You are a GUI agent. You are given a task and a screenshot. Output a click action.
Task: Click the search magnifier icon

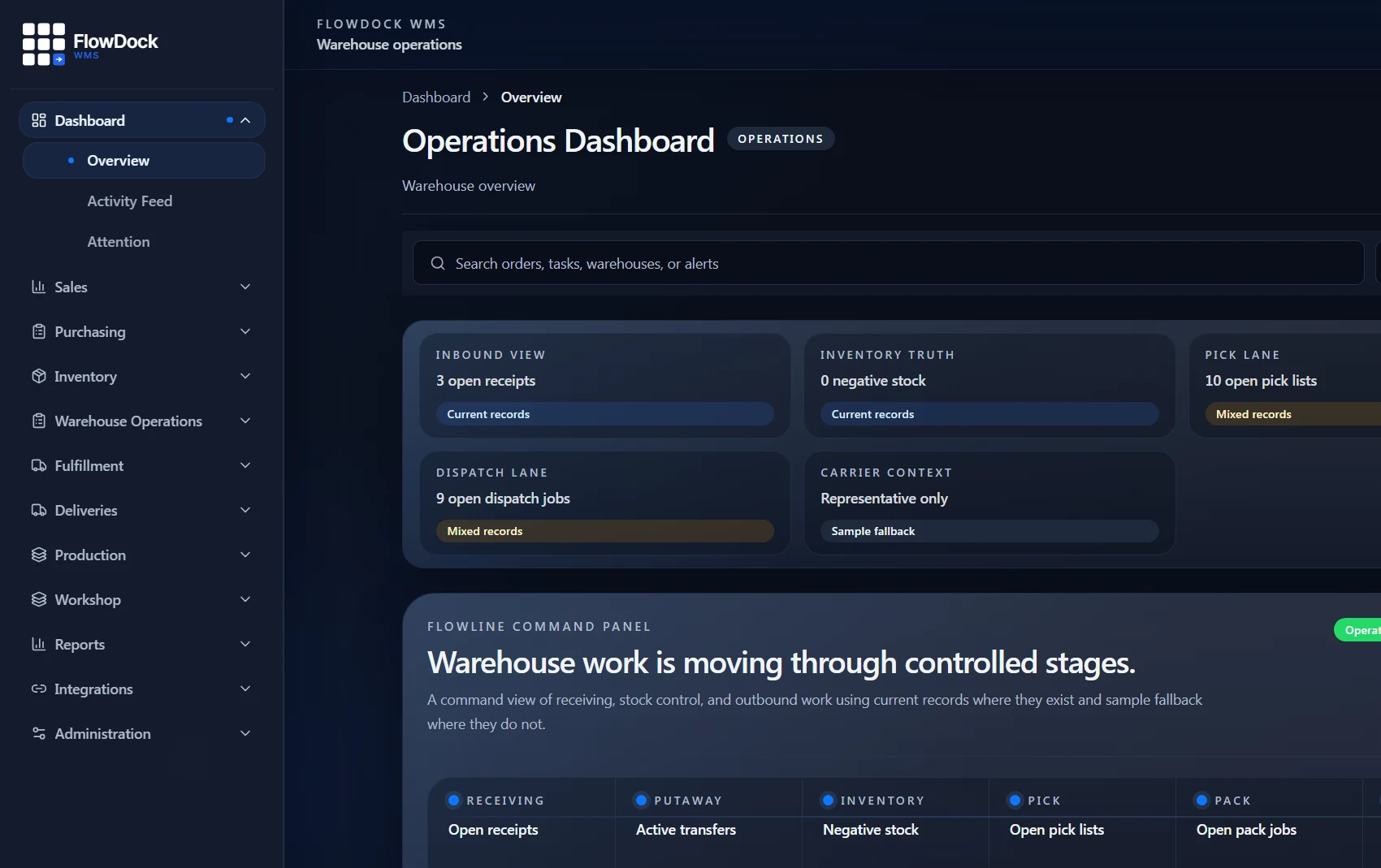pyautogui.click(x=438, y=263)
